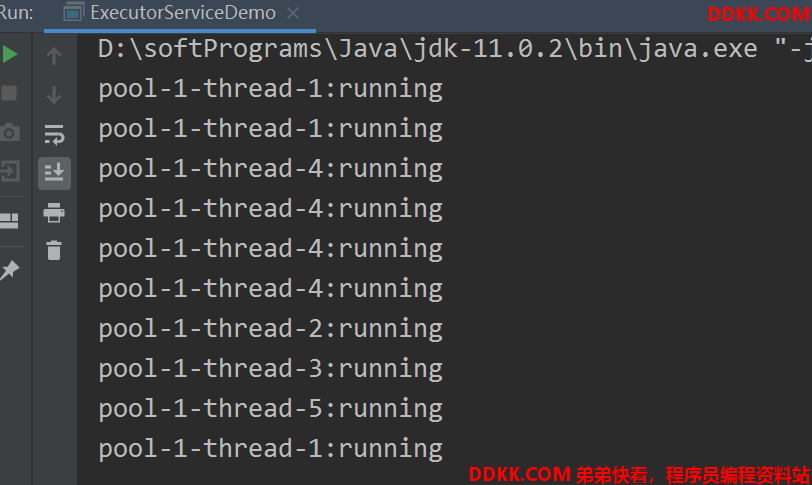Close the ExecutorServiceDemo tab
The height and width of the screenshot is (485, 812).
[x=293, y=13]
